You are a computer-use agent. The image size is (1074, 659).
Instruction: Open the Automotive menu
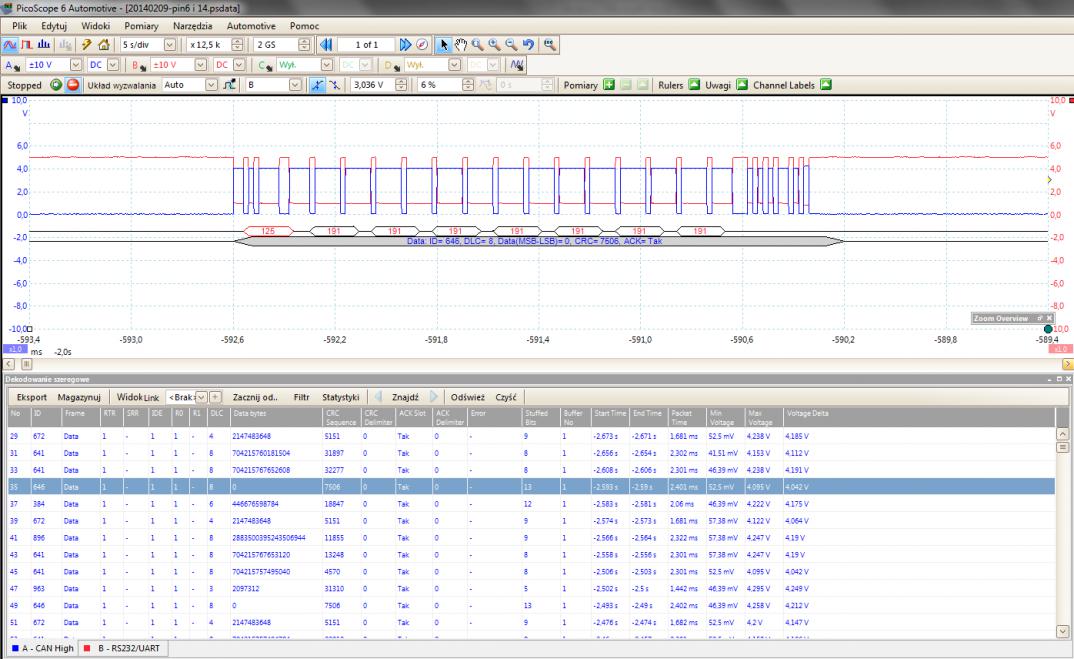point(251,24)
